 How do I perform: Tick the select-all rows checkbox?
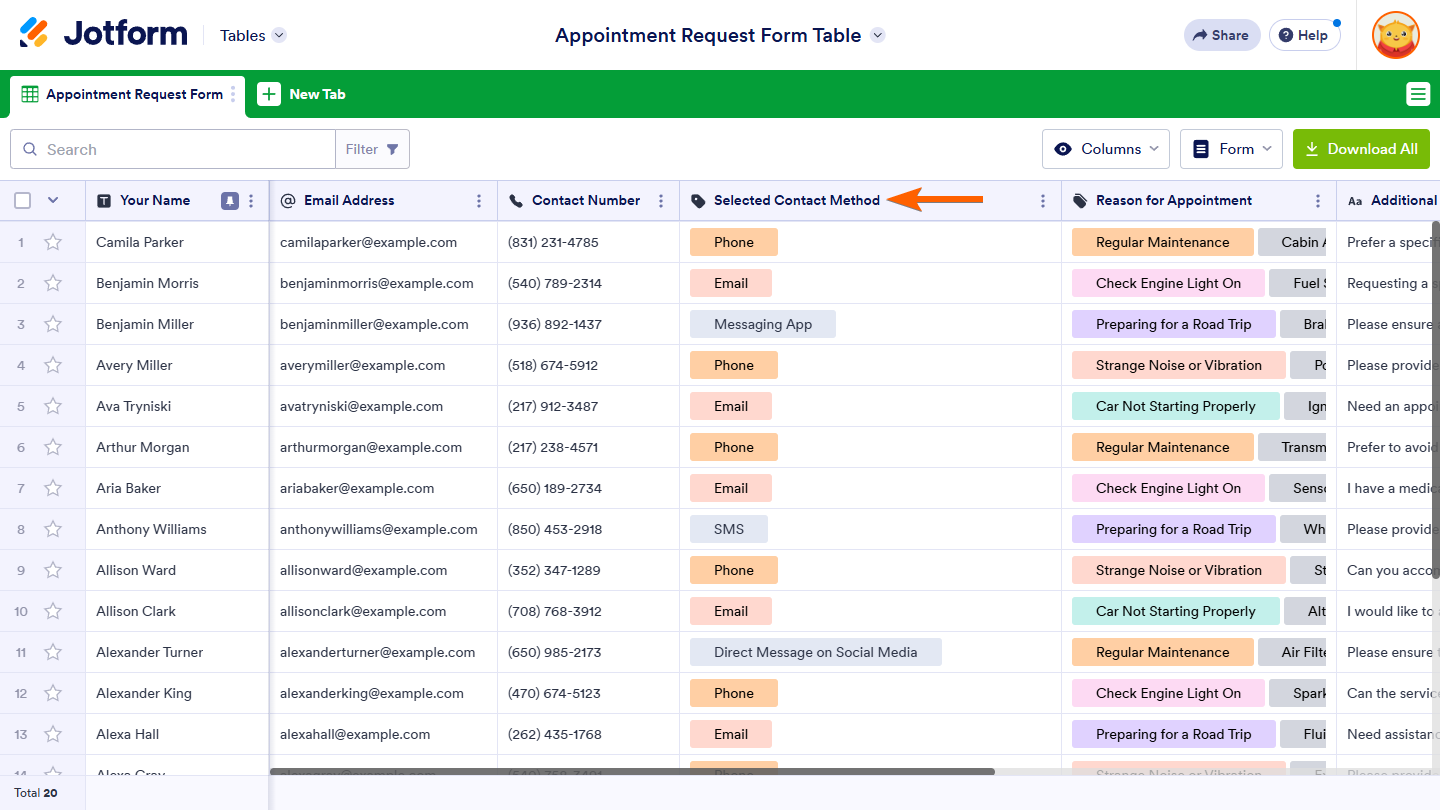23,200
